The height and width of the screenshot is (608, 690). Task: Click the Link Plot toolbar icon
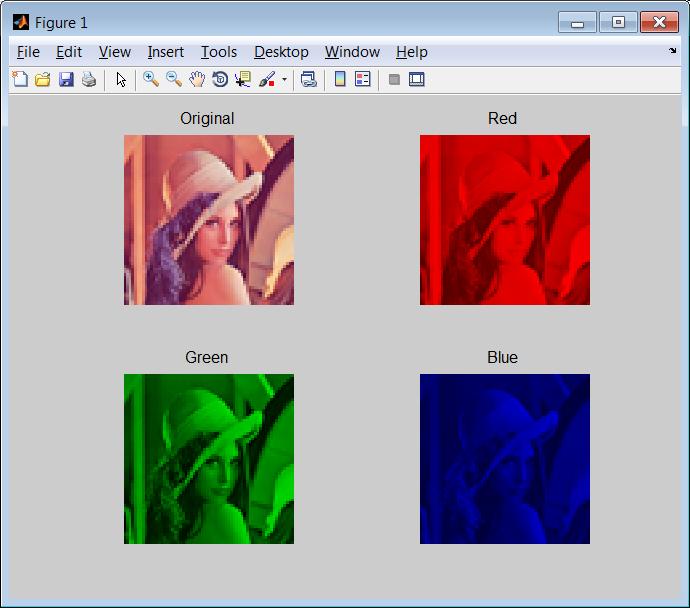click(309, 80)
